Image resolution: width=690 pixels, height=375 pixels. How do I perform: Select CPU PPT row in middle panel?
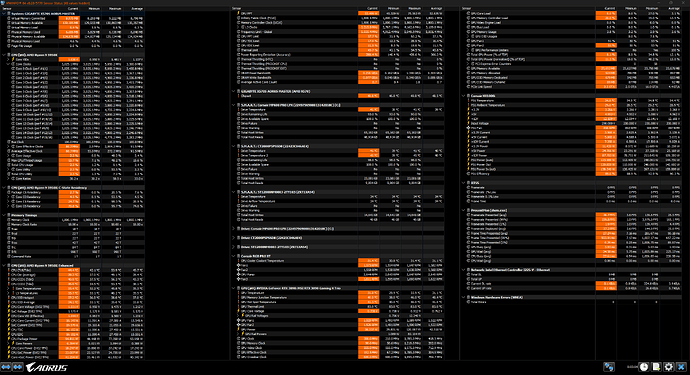click(x=338, y=14)
